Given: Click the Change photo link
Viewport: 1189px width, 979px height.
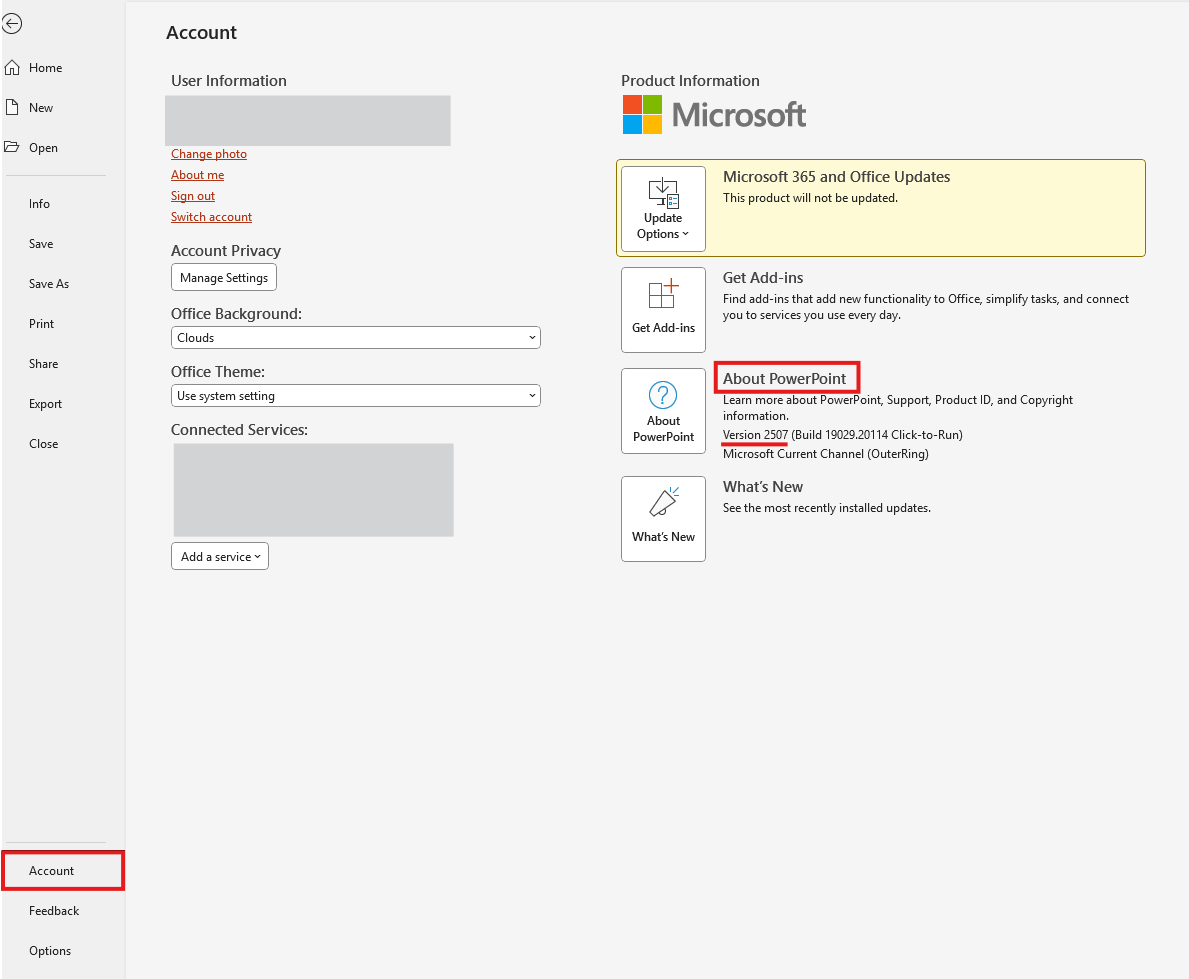Looking at the screenshot, I should [209, 154].
